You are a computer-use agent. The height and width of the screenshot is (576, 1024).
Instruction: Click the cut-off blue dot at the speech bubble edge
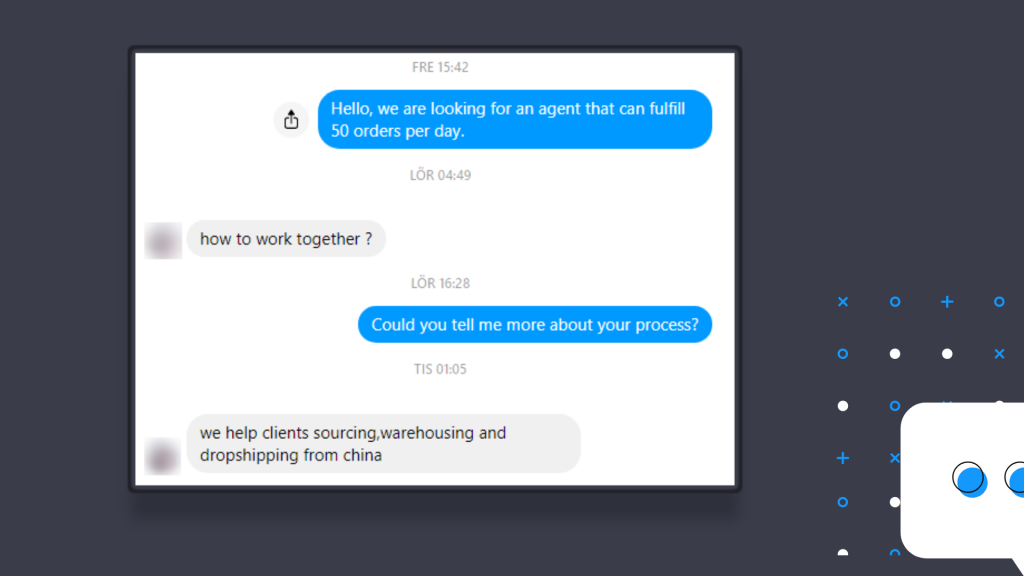[x=1016, y=479]
